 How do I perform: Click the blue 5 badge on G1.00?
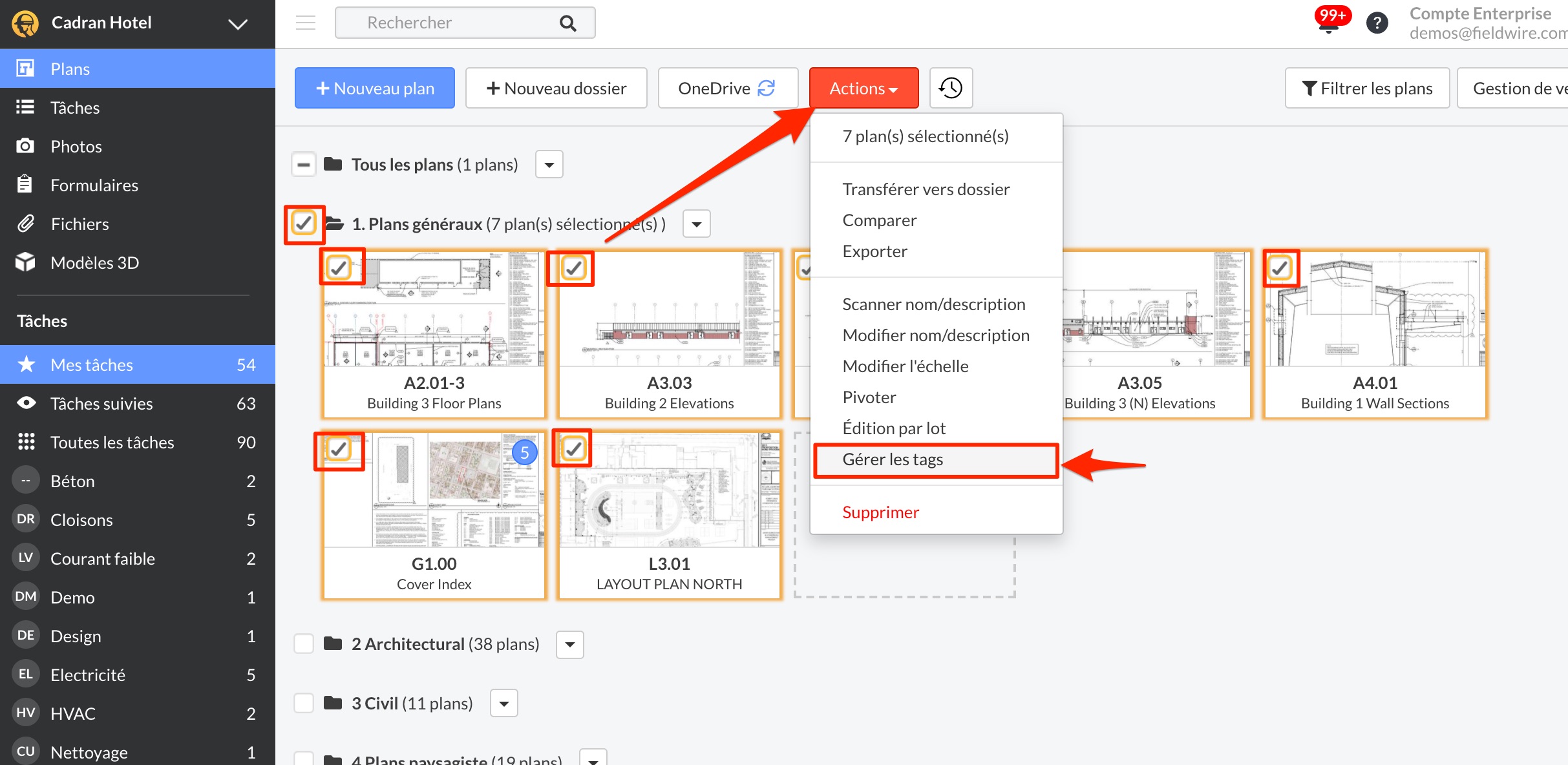click(525, 452)
